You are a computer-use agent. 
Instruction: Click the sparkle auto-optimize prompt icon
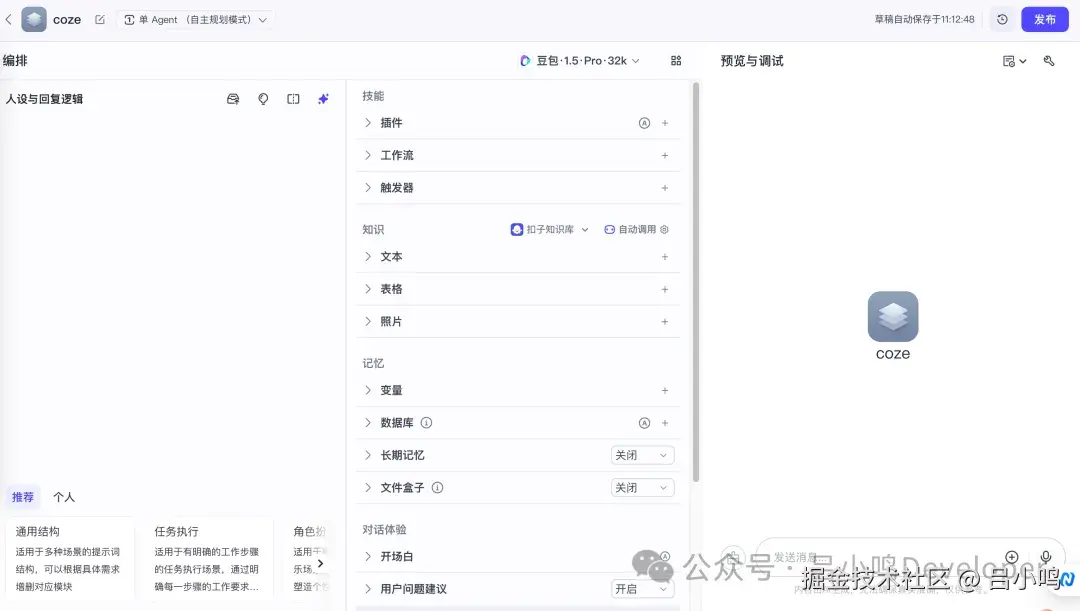coord(323,99)
